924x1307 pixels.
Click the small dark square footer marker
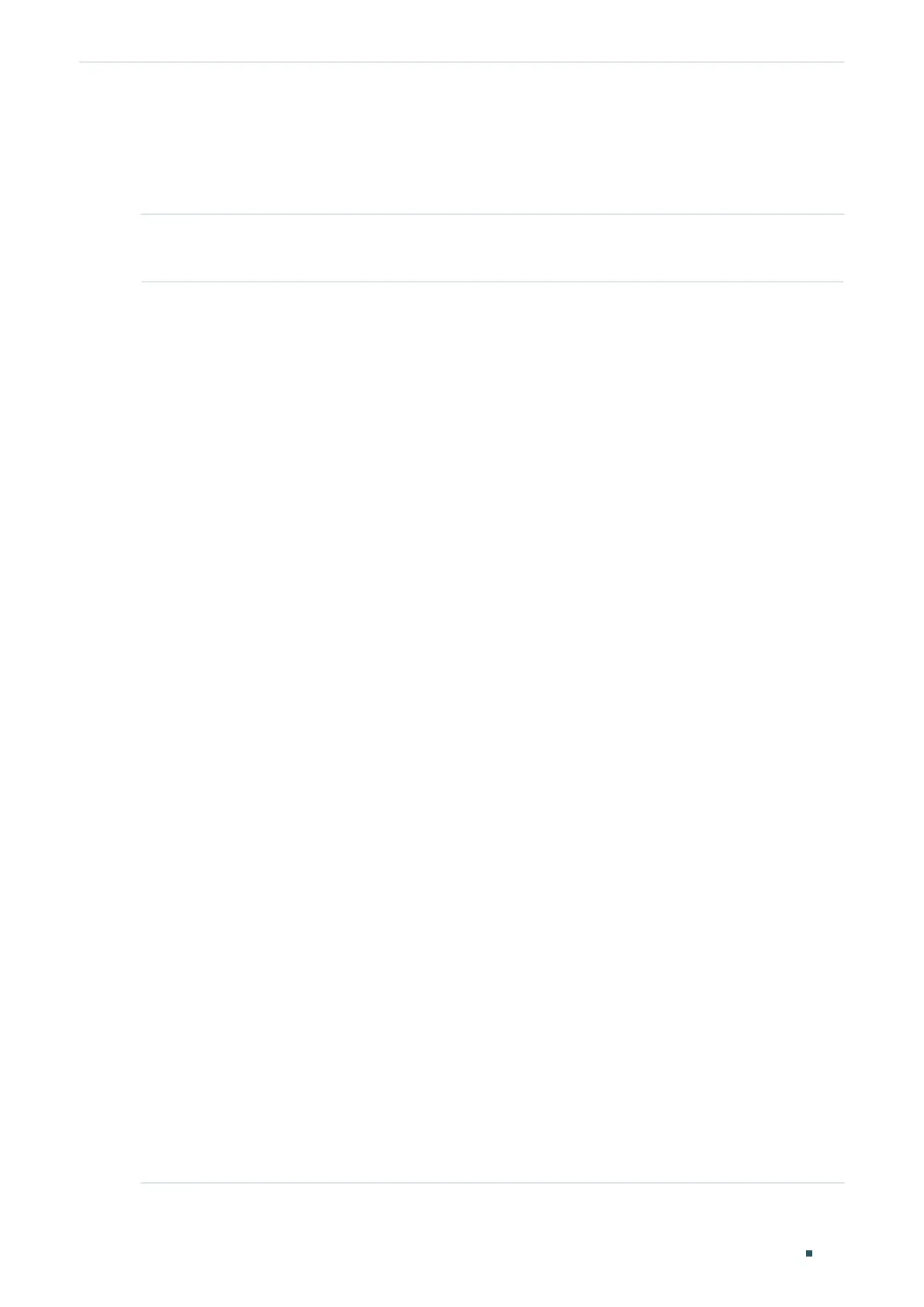click(808, 1253)
